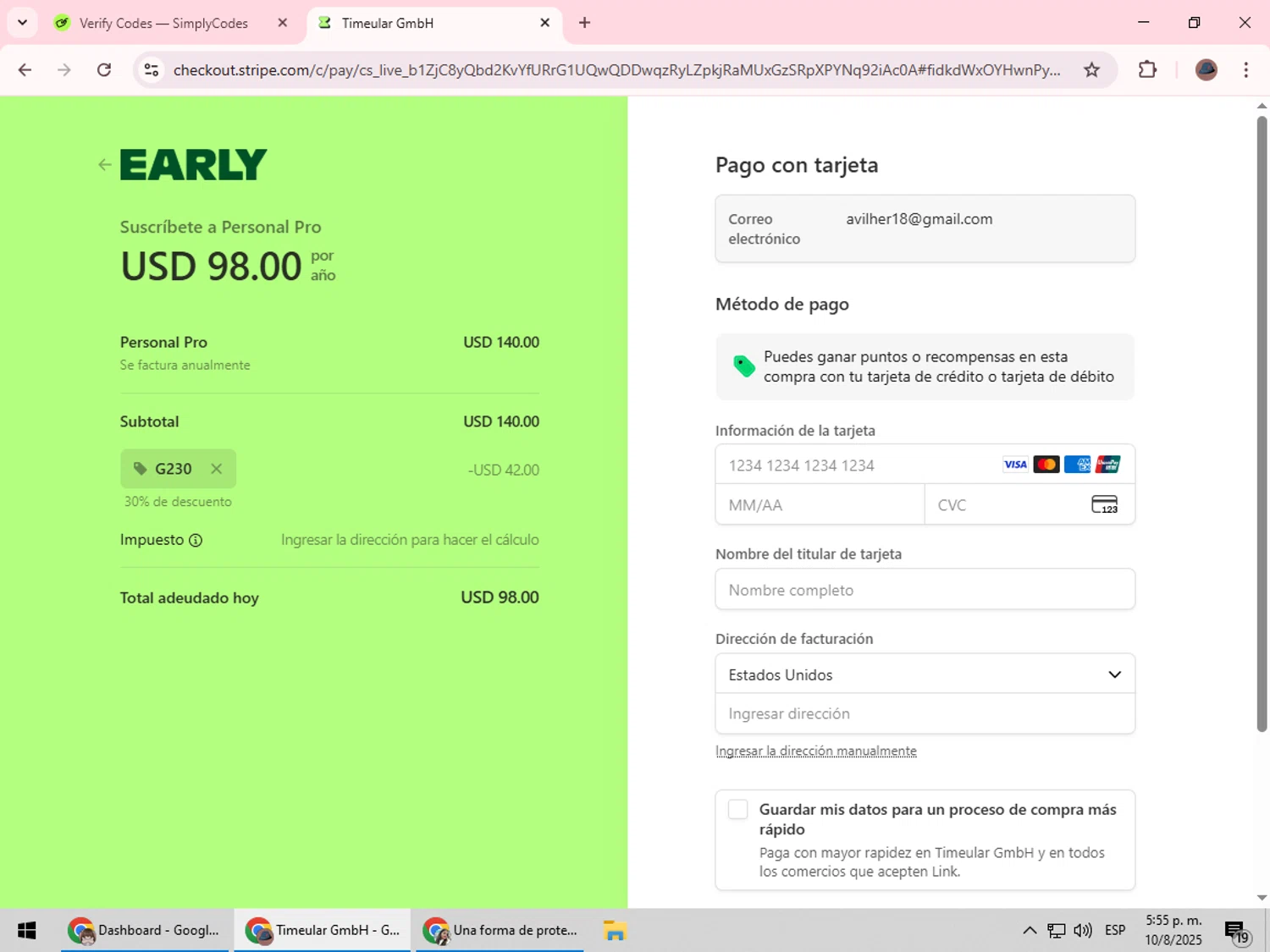Open the Chrome profile avatar

tap(1206, 70)
